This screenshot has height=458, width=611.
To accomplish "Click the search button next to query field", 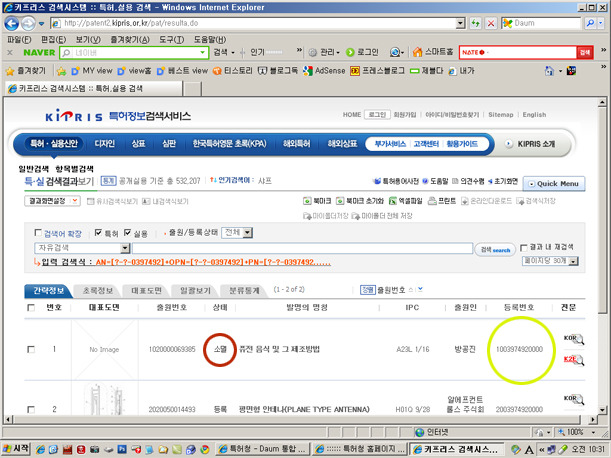I will pos(495,250).
